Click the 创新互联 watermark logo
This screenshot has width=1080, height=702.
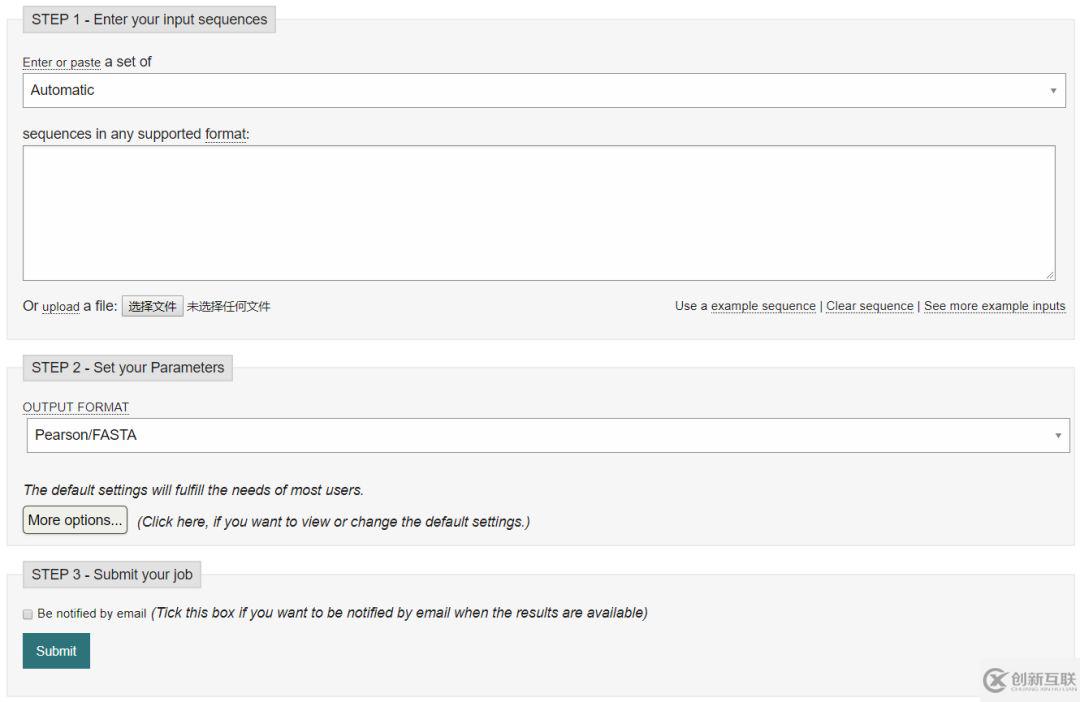point(1029,680)
